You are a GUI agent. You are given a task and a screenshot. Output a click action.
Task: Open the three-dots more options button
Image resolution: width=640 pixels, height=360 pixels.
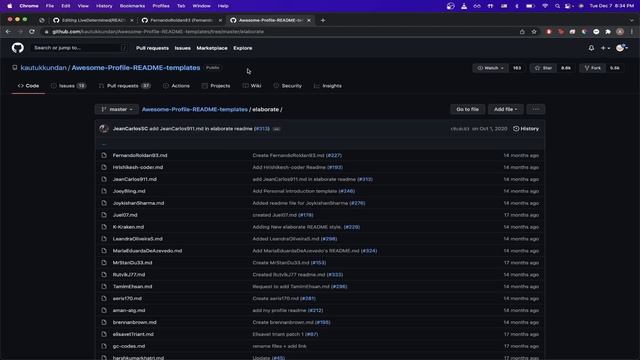(x=536, y=109)
